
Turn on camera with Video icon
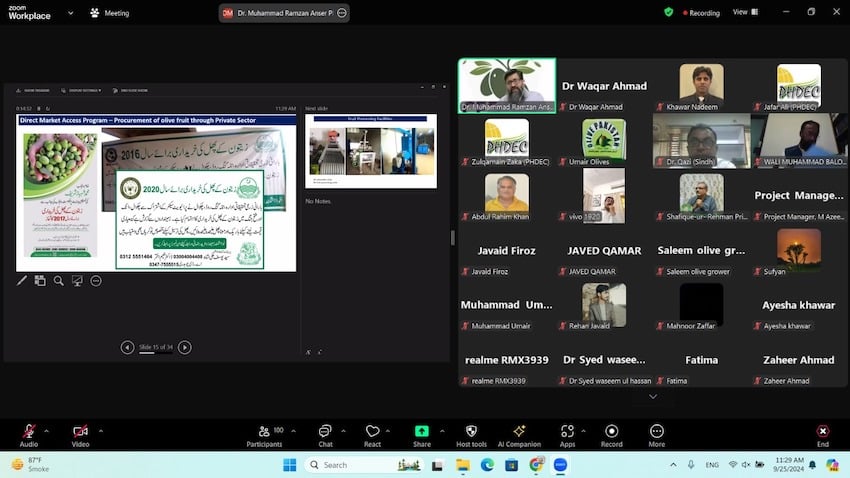click(x=80, y=431)
